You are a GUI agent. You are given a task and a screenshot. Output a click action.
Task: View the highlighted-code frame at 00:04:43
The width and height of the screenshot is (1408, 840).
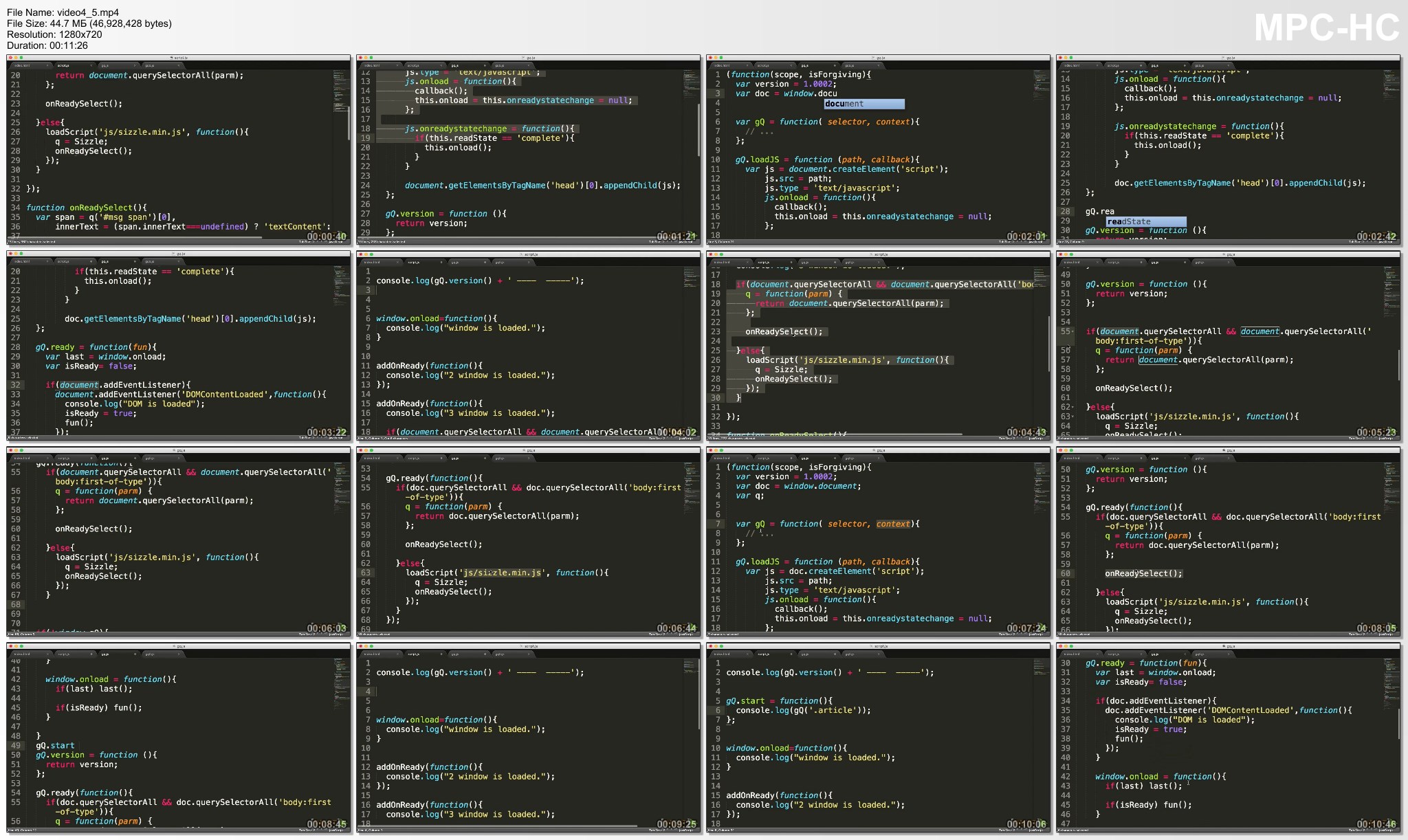879,346
